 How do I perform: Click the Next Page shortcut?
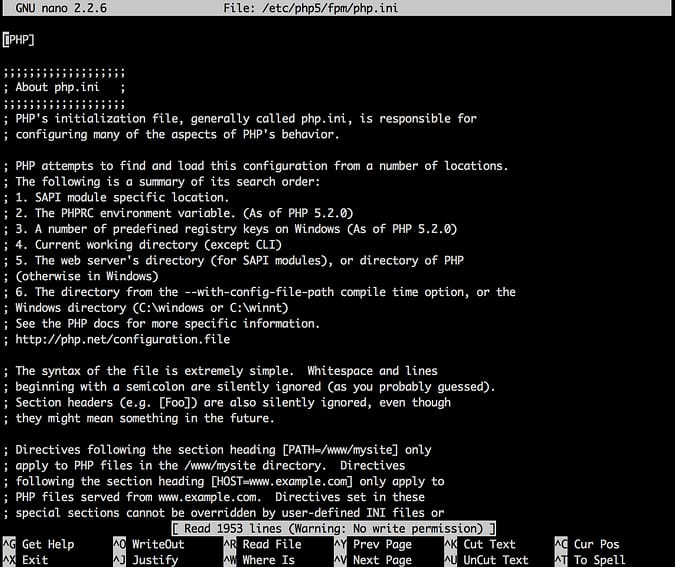[382, 559]
